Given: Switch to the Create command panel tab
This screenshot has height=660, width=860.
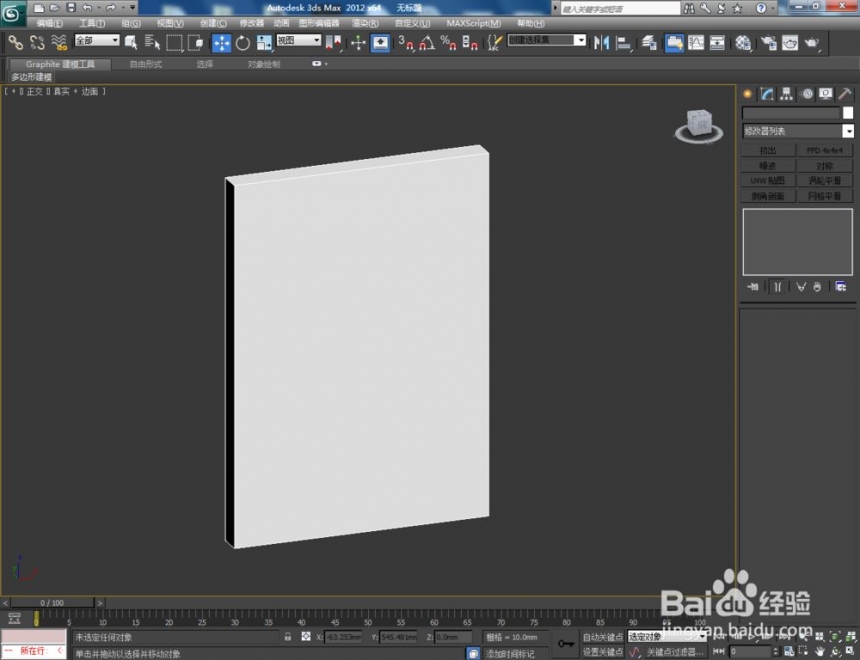Looking at the screenshot, I should (748, 94).
